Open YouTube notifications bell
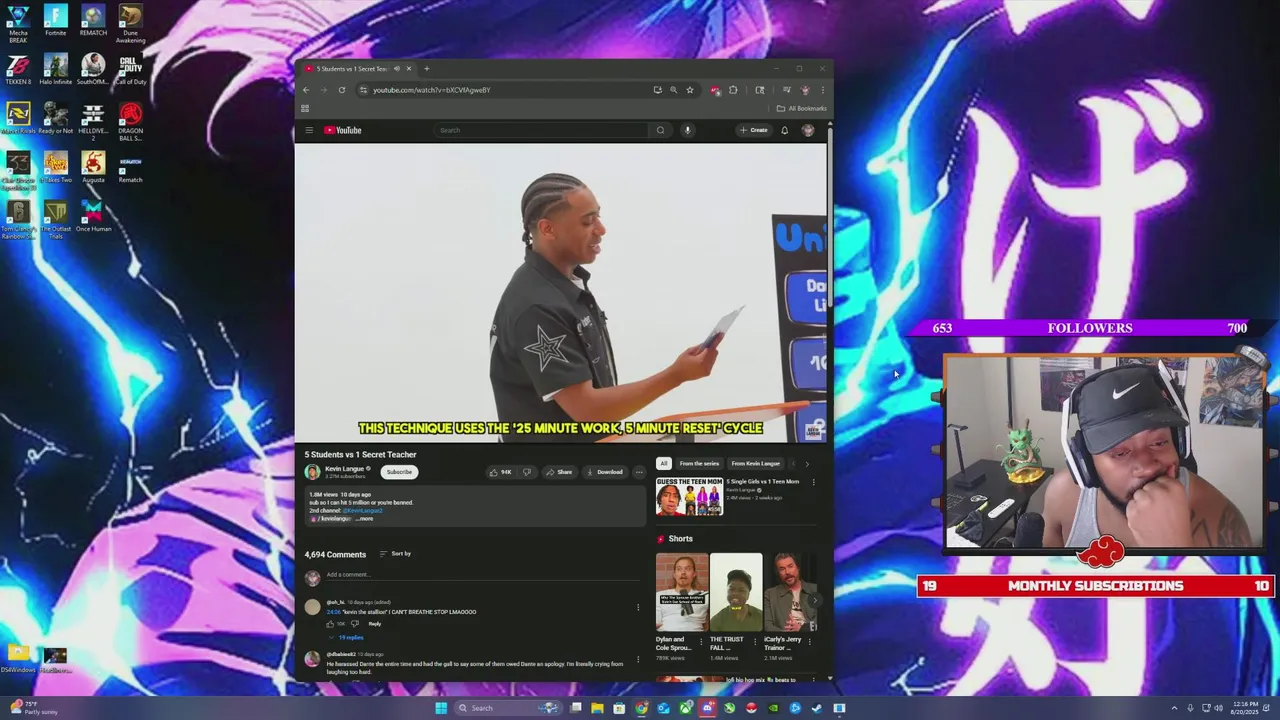The height and width of the screenshot is (720, 1280). click(x=784, y=130)
